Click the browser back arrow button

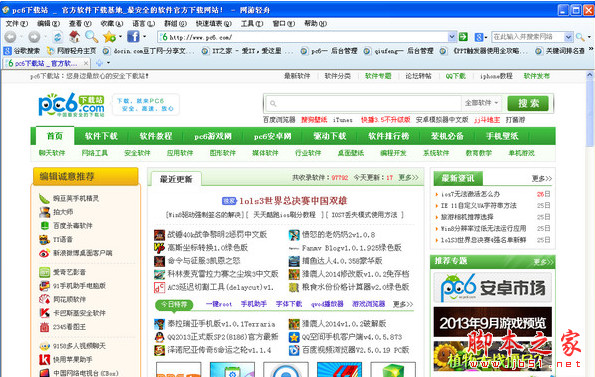tap(10, 37)
